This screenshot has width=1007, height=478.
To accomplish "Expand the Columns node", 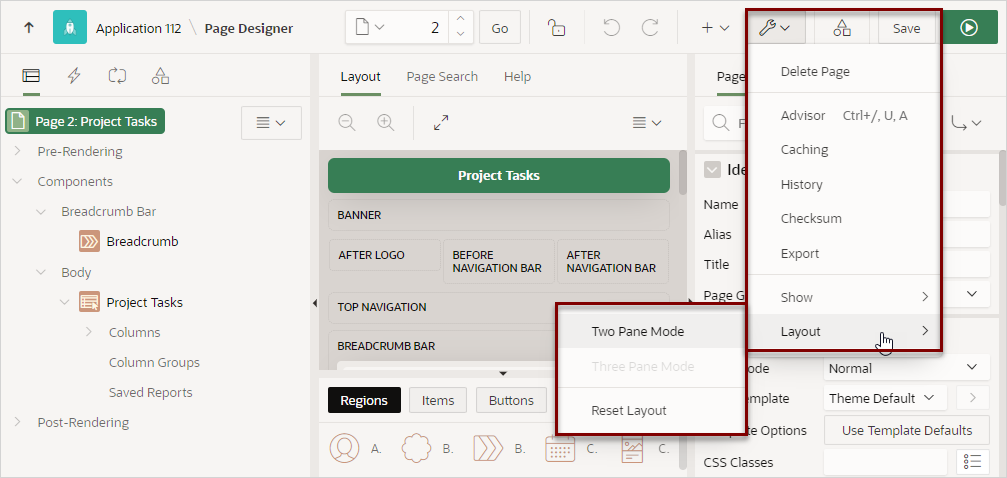I will 89,332.
